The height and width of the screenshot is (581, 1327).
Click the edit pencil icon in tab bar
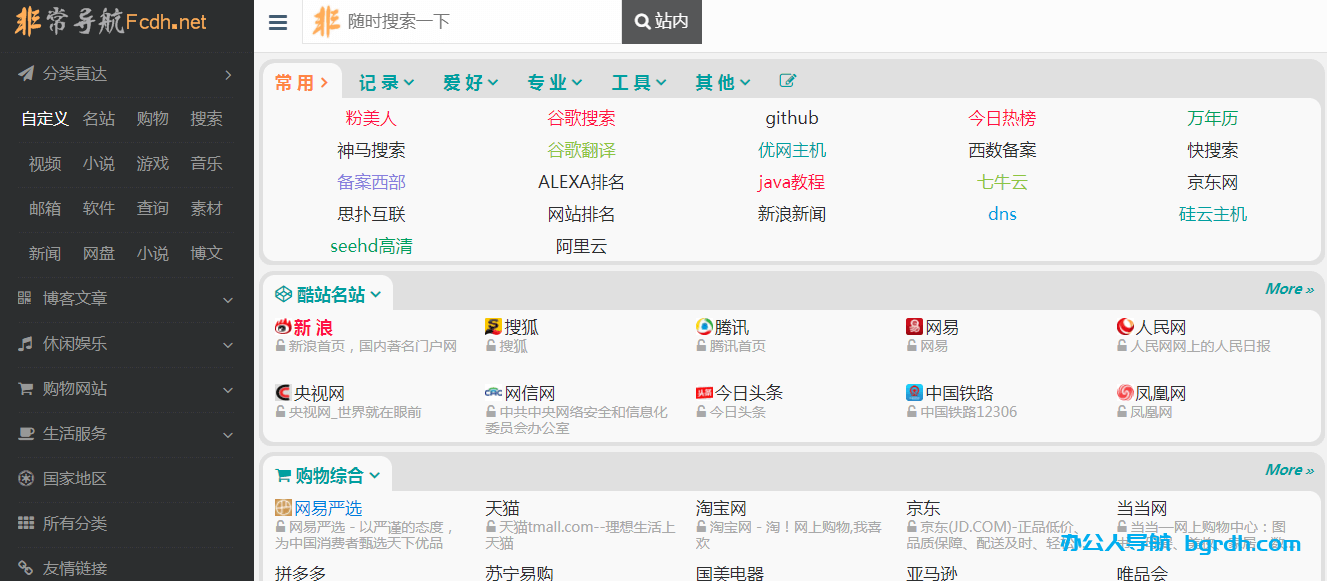[788, 81]
